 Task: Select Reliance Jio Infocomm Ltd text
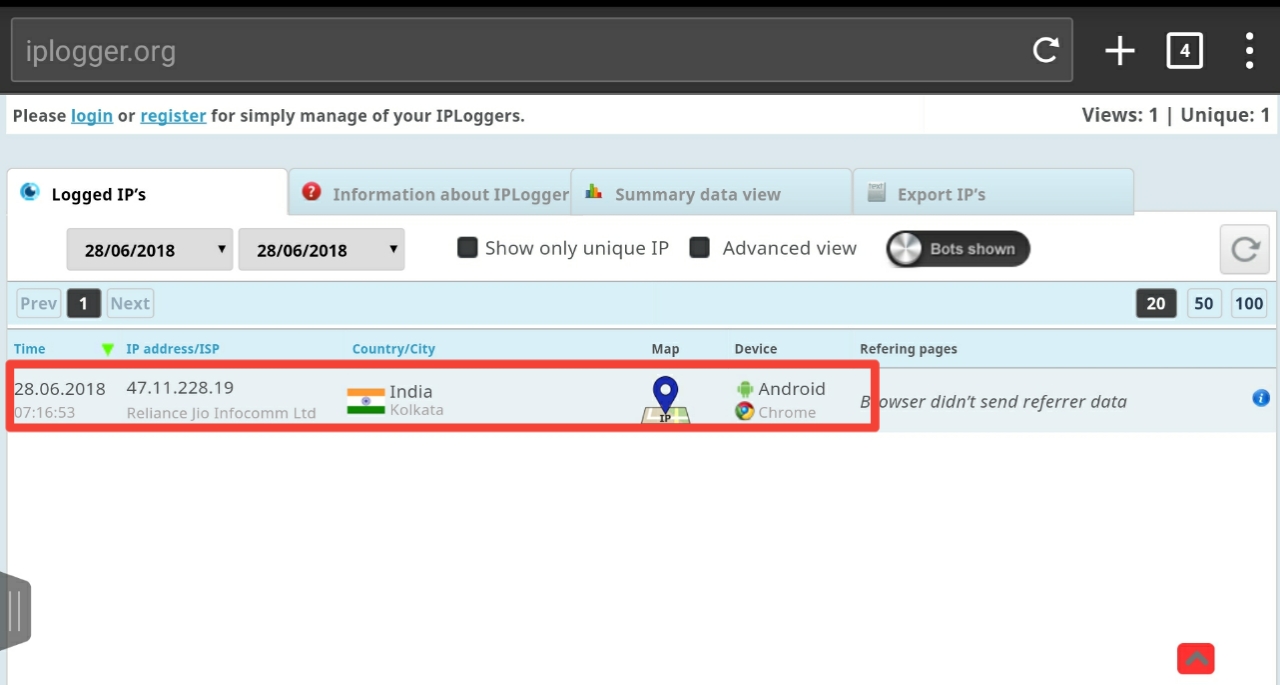[x=221, y=413]
